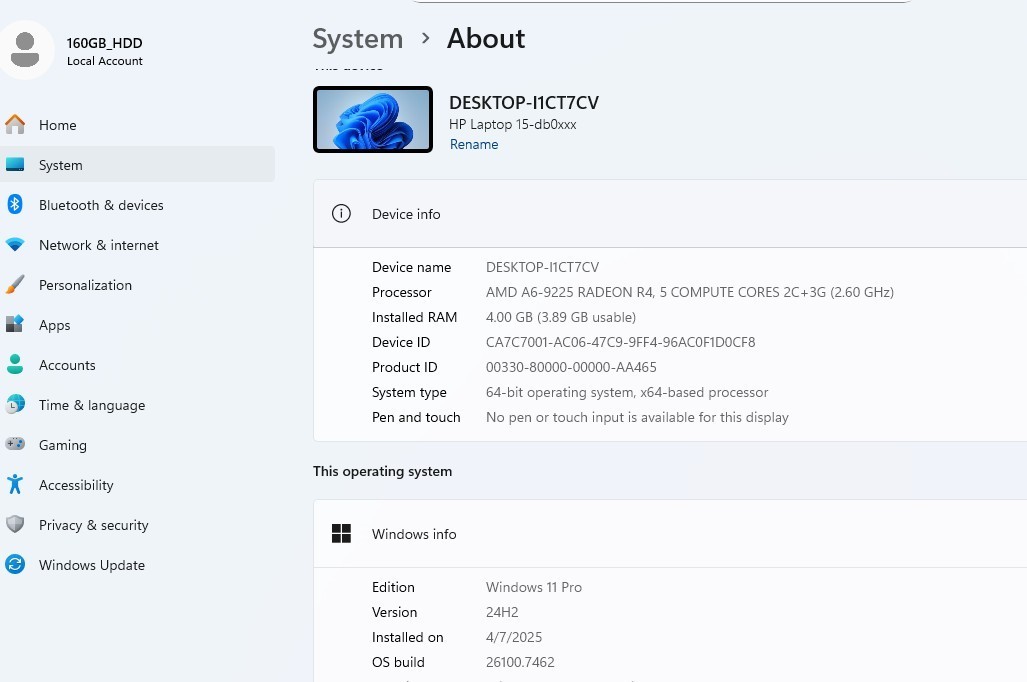Open Accessibility settings

point(138,484)
